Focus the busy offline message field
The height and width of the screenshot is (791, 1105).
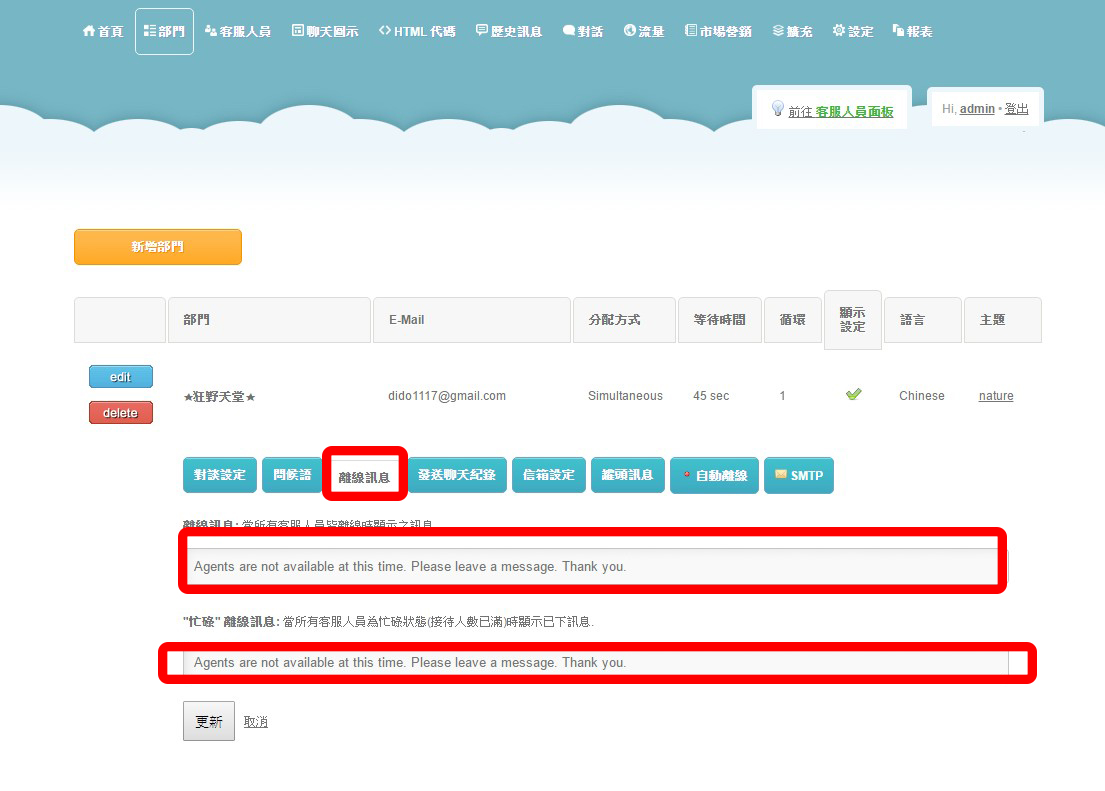pyautogui.click(x=596, y=663)
